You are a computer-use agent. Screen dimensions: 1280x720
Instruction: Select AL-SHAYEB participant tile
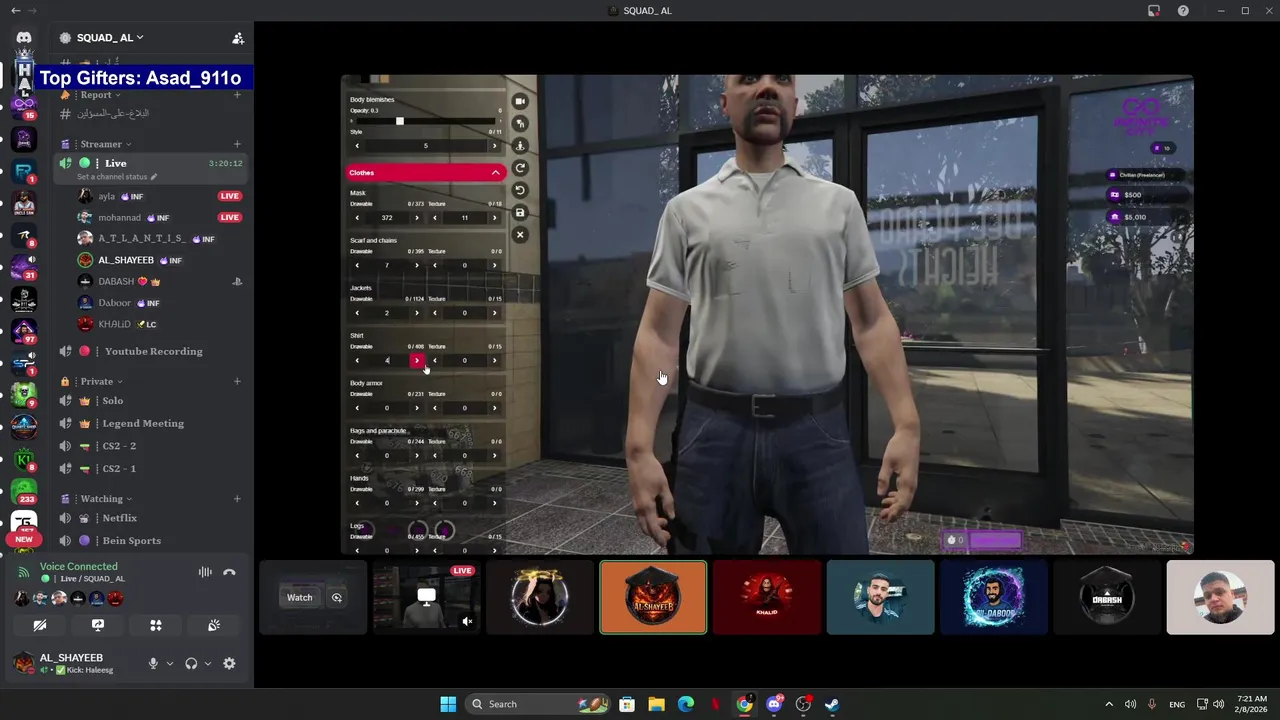653,597
